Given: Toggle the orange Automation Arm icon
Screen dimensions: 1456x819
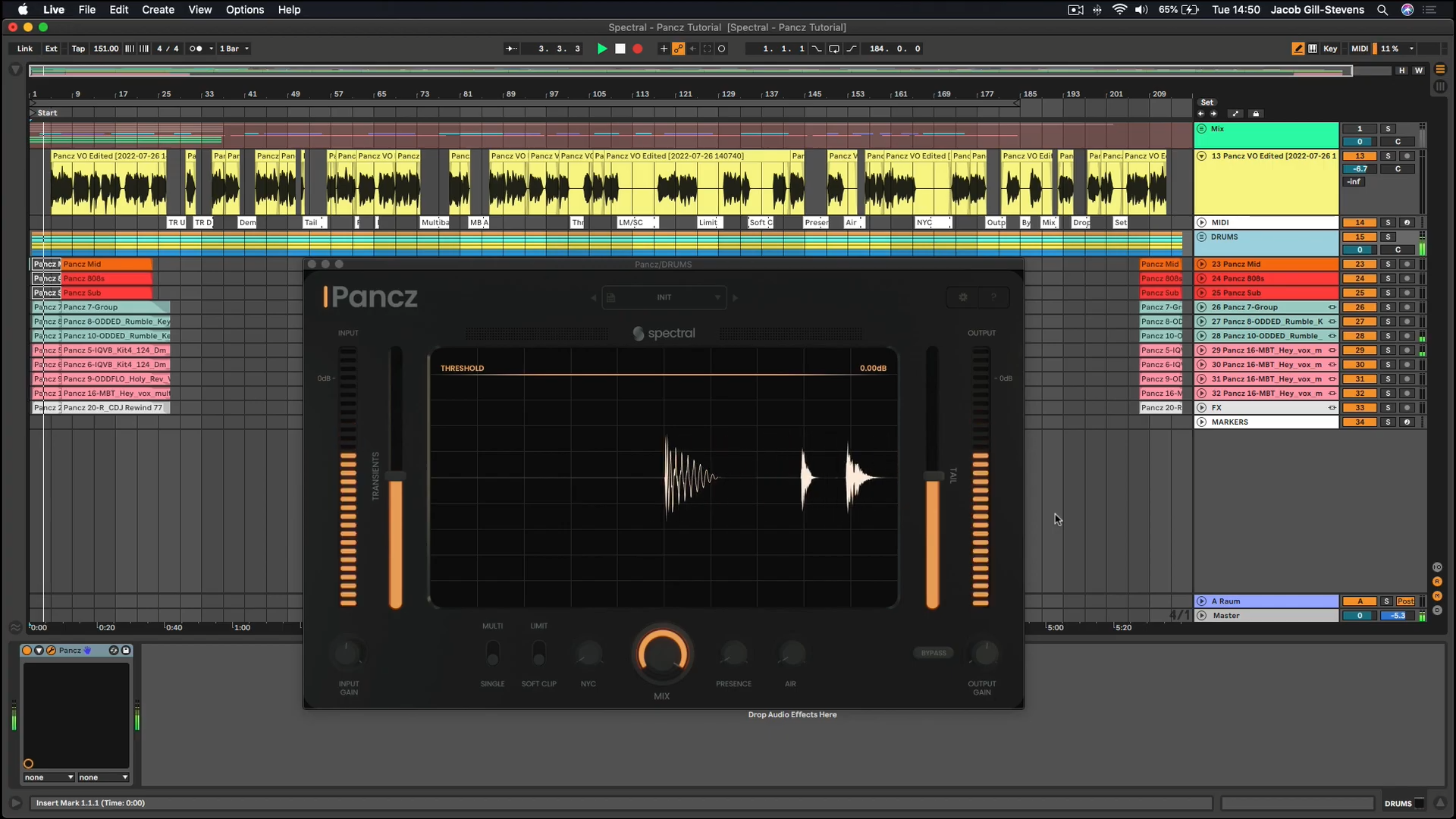Looking at the screenshot, I should click(678, 49).
